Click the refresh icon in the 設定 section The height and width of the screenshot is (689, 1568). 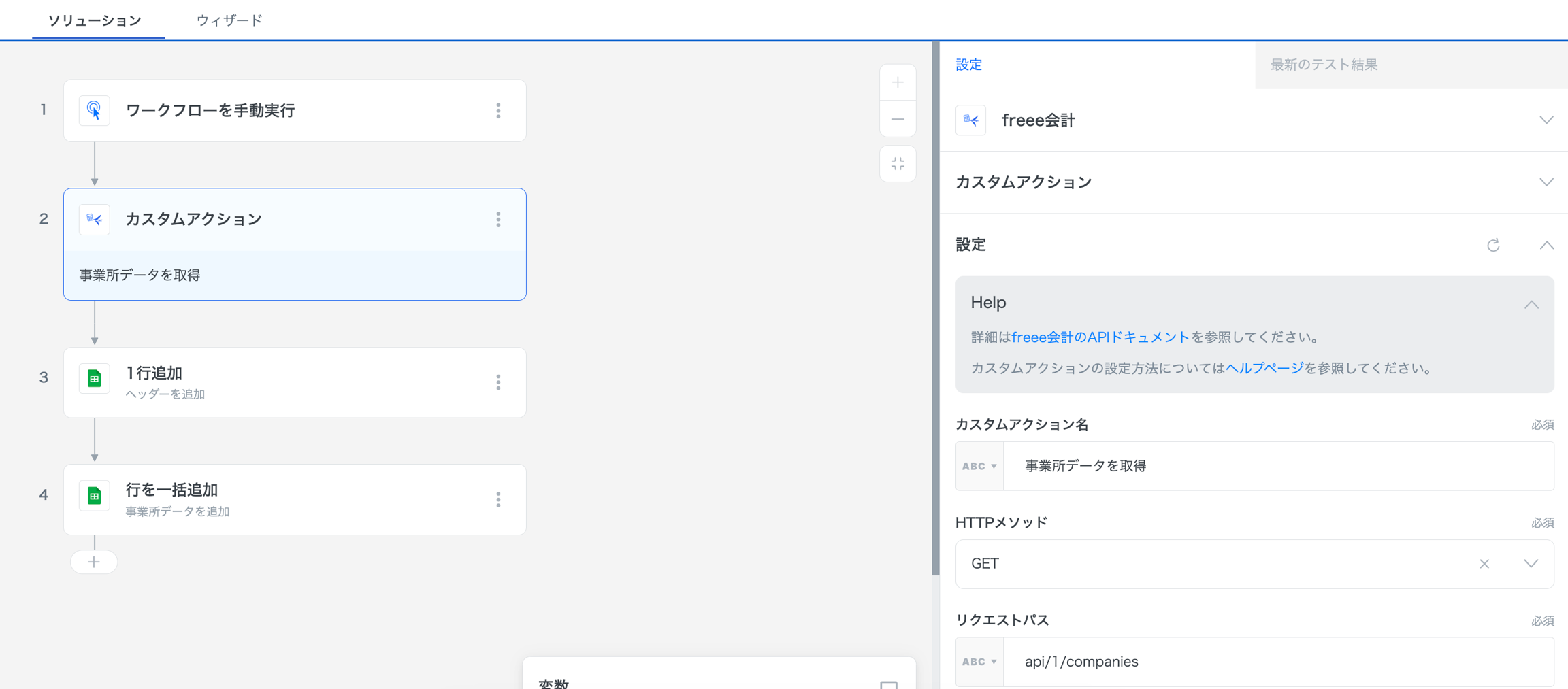[x=1493, y=245]
